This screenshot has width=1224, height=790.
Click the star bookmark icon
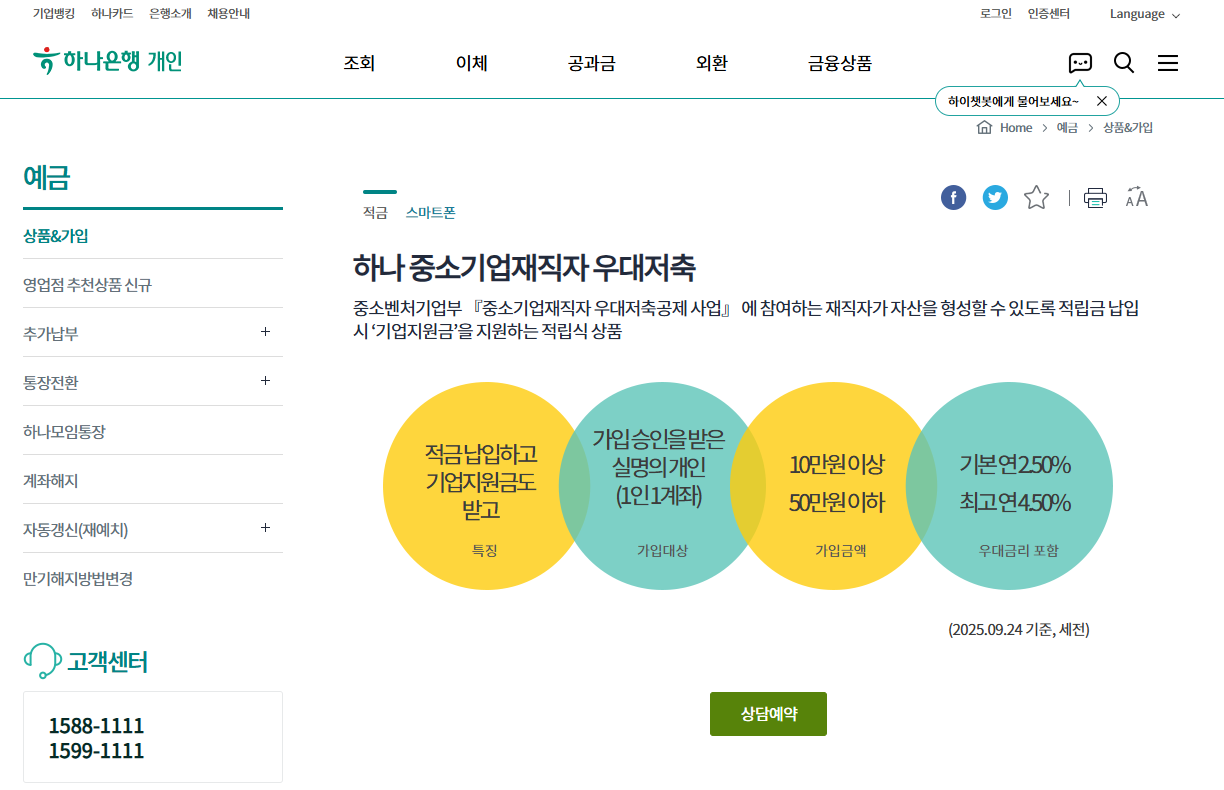pyautogui.click(x=1037, y=197)
